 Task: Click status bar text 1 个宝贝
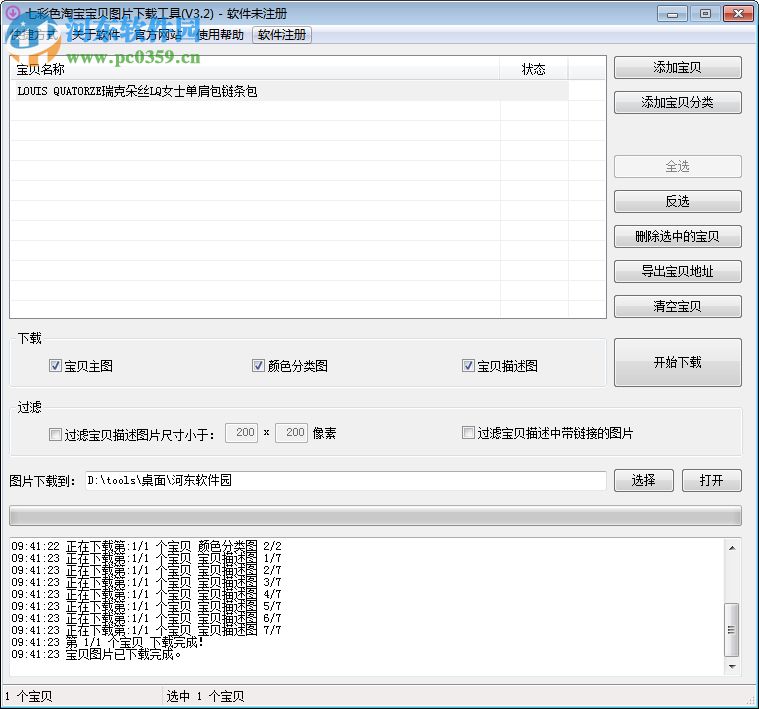(x=29, y=696)
